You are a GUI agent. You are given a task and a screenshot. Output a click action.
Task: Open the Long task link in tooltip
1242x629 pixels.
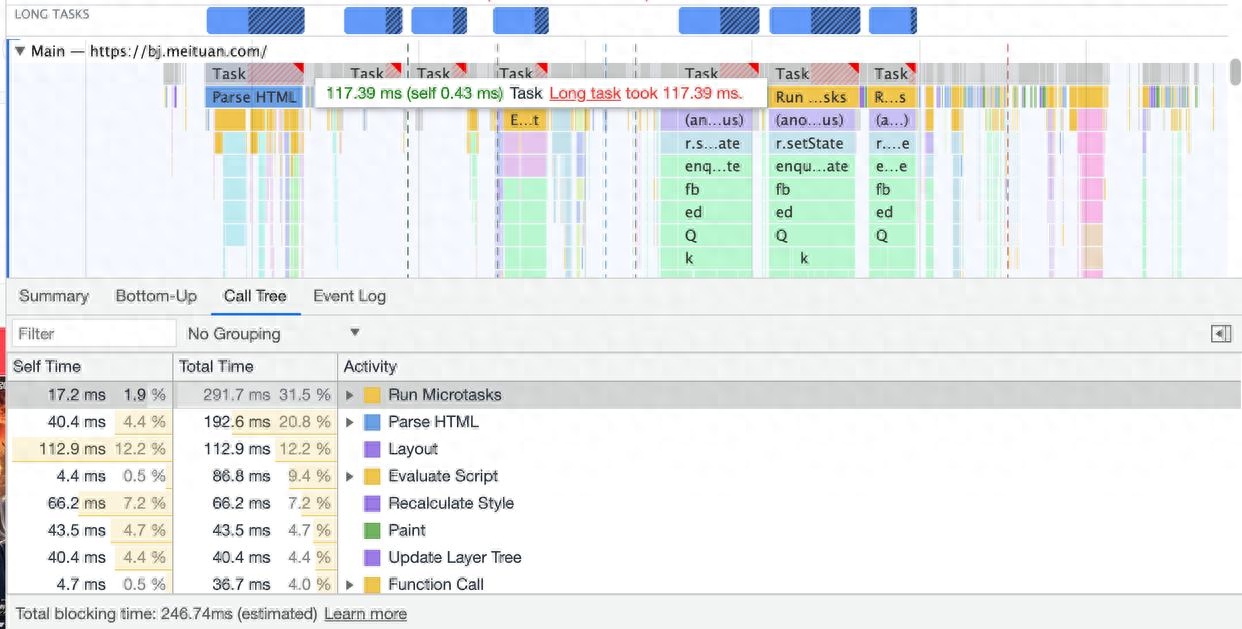coord(584,93)
